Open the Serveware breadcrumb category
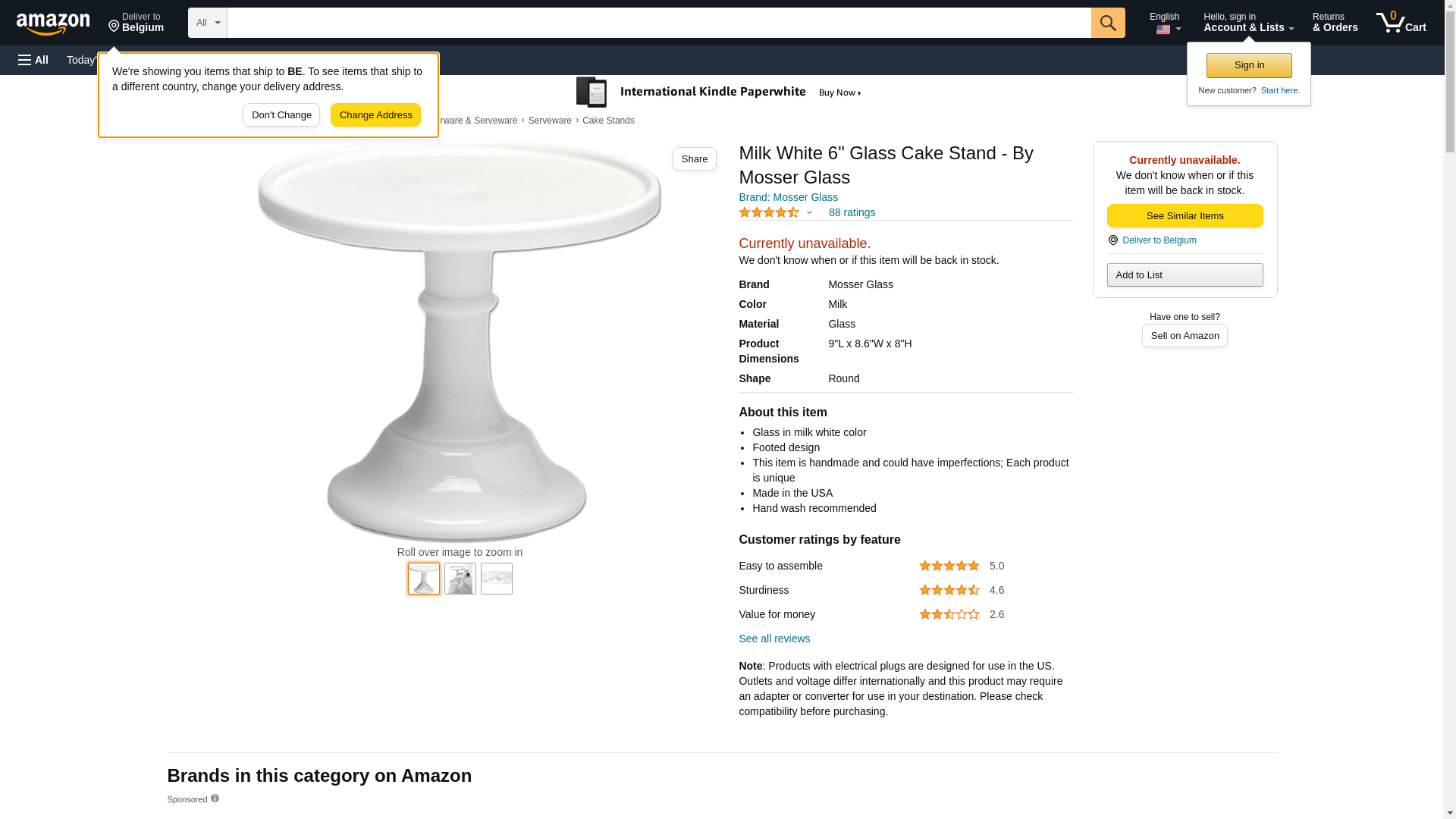The height and width of the screenshot is (819, 1456). point(550,121)
